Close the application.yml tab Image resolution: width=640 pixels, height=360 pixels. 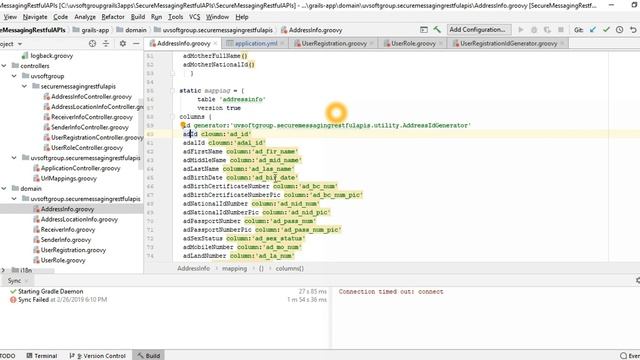(283, 43)
